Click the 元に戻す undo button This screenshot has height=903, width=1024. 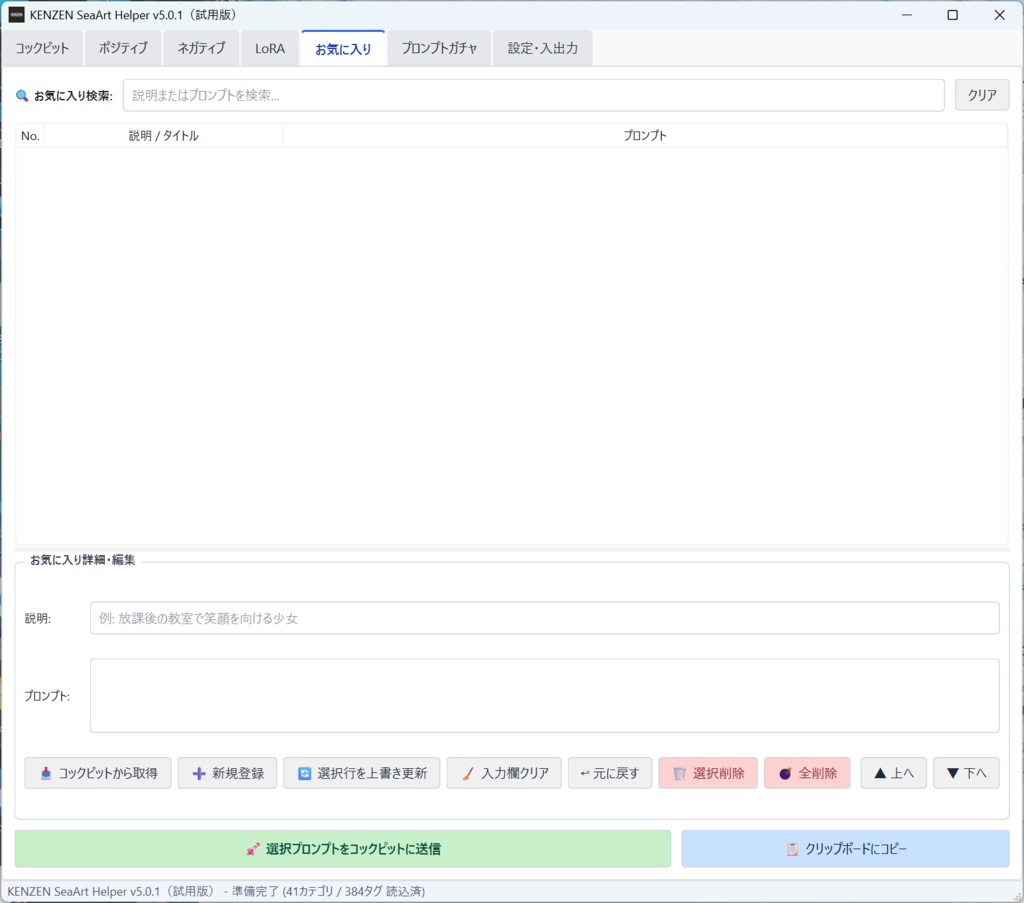610,773
